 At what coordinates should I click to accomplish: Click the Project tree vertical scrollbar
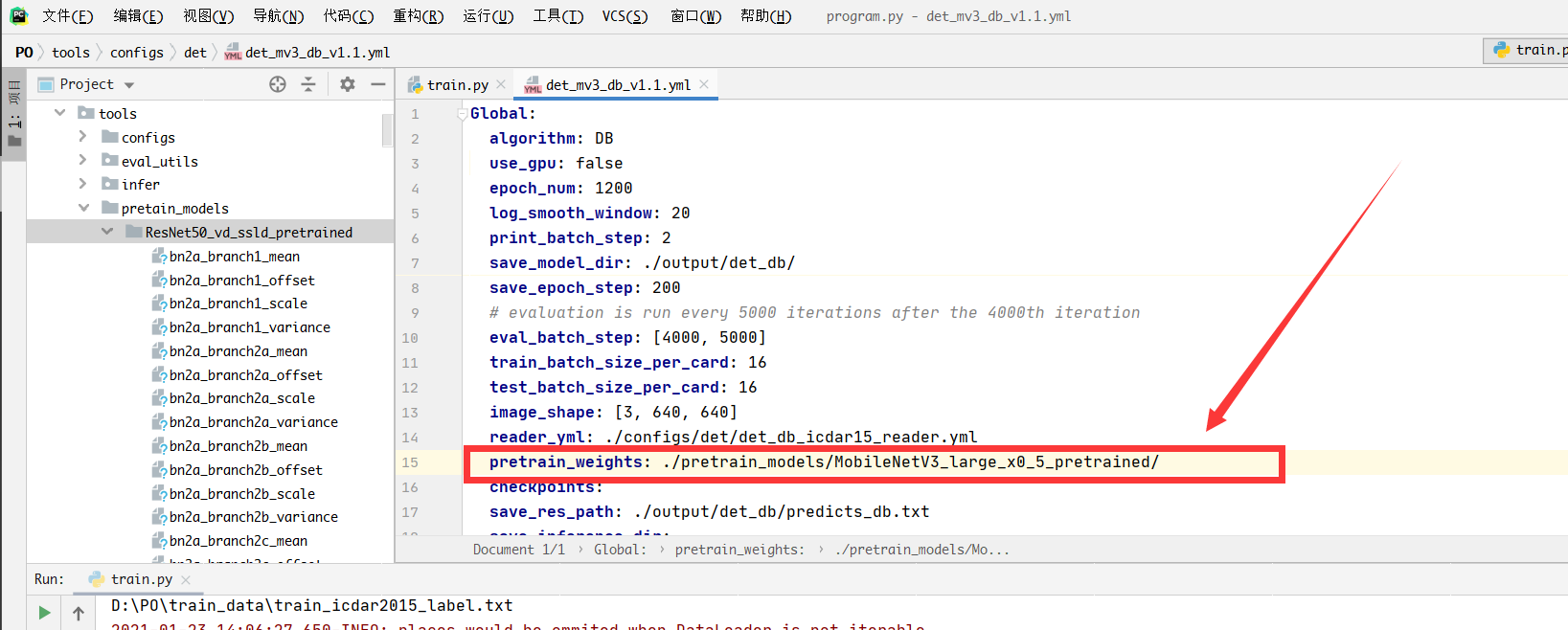click(x=387, y=130)
